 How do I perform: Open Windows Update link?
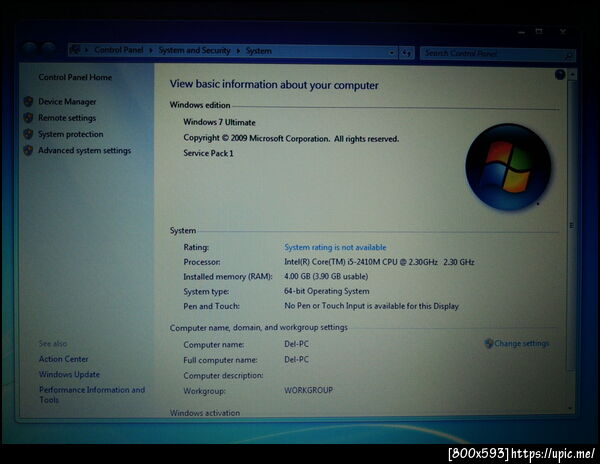coord(69,374)
